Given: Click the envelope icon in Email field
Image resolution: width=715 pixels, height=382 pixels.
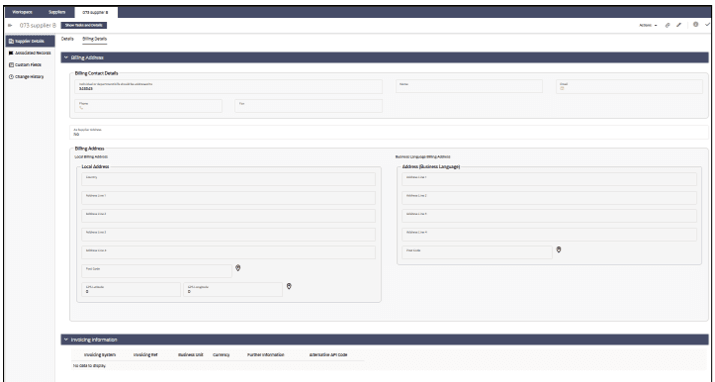Looking at the screenshot, I should pyautogui.click(x=562, y=88).
